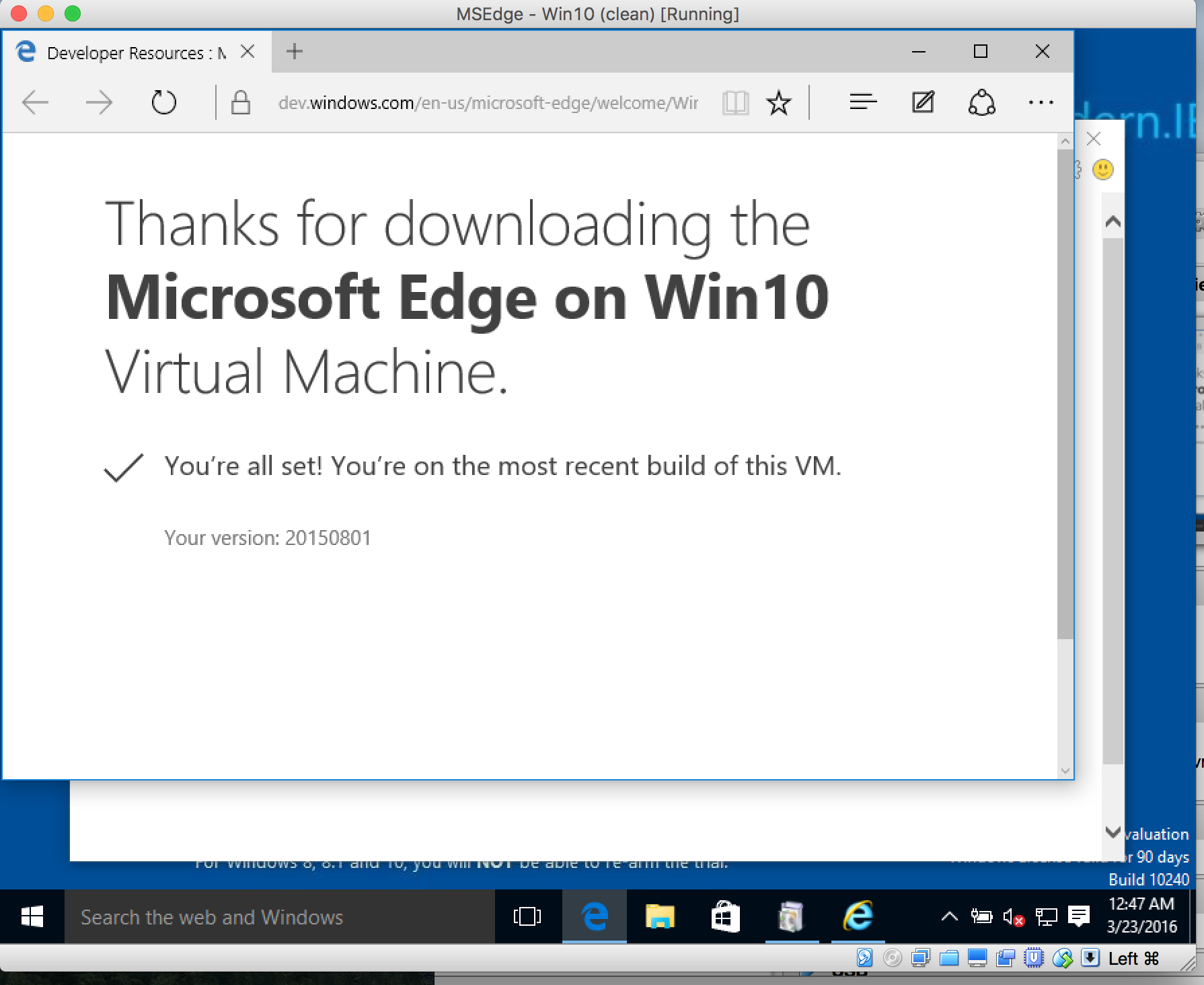
Task: Click the Edge page vertical scrollbar thumb
Action: click(x=1065, y=394)
